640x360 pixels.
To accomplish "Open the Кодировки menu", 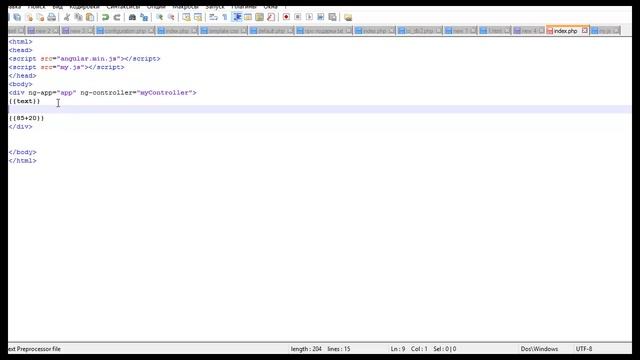I will click(x=84, y=7).
